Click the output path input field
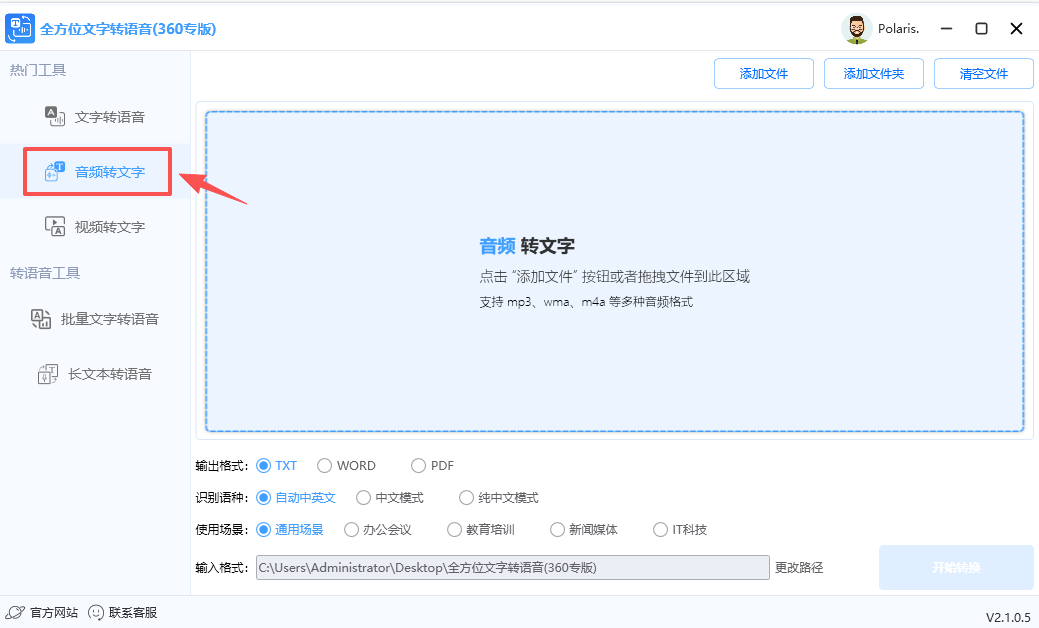Image resolution: width=1039 pixels, height=628 pixels. [510, 567]
